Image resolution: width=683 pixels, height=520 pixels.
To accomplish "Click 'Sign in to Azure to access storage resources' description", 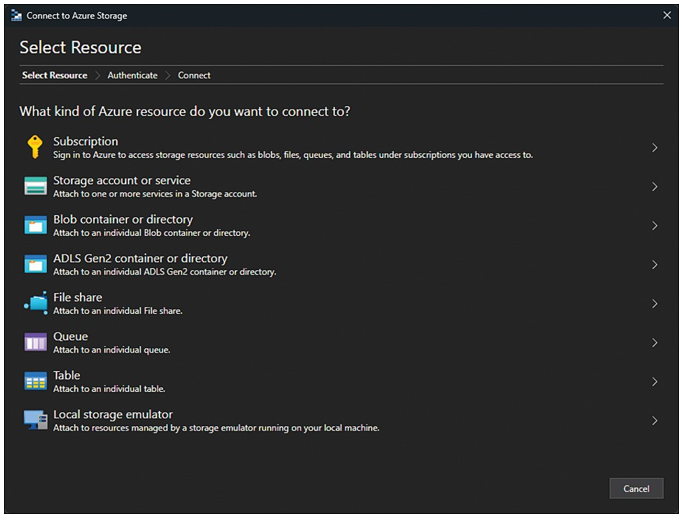I will coord(293,155).
